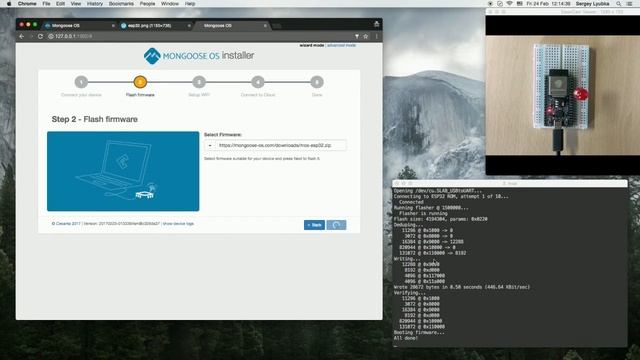Click the date and time in menu bar
The width and height of the screenshot is (640, 360).
[548, 4]
